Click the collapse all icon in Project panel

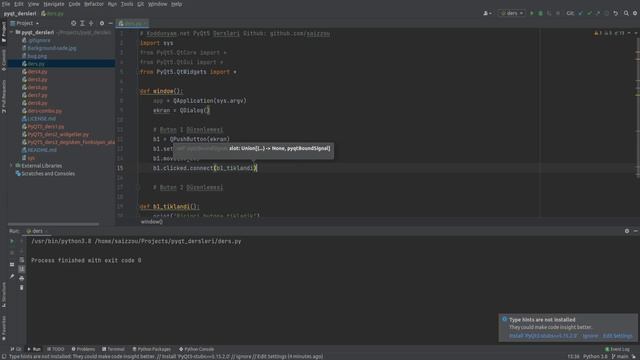91,23
